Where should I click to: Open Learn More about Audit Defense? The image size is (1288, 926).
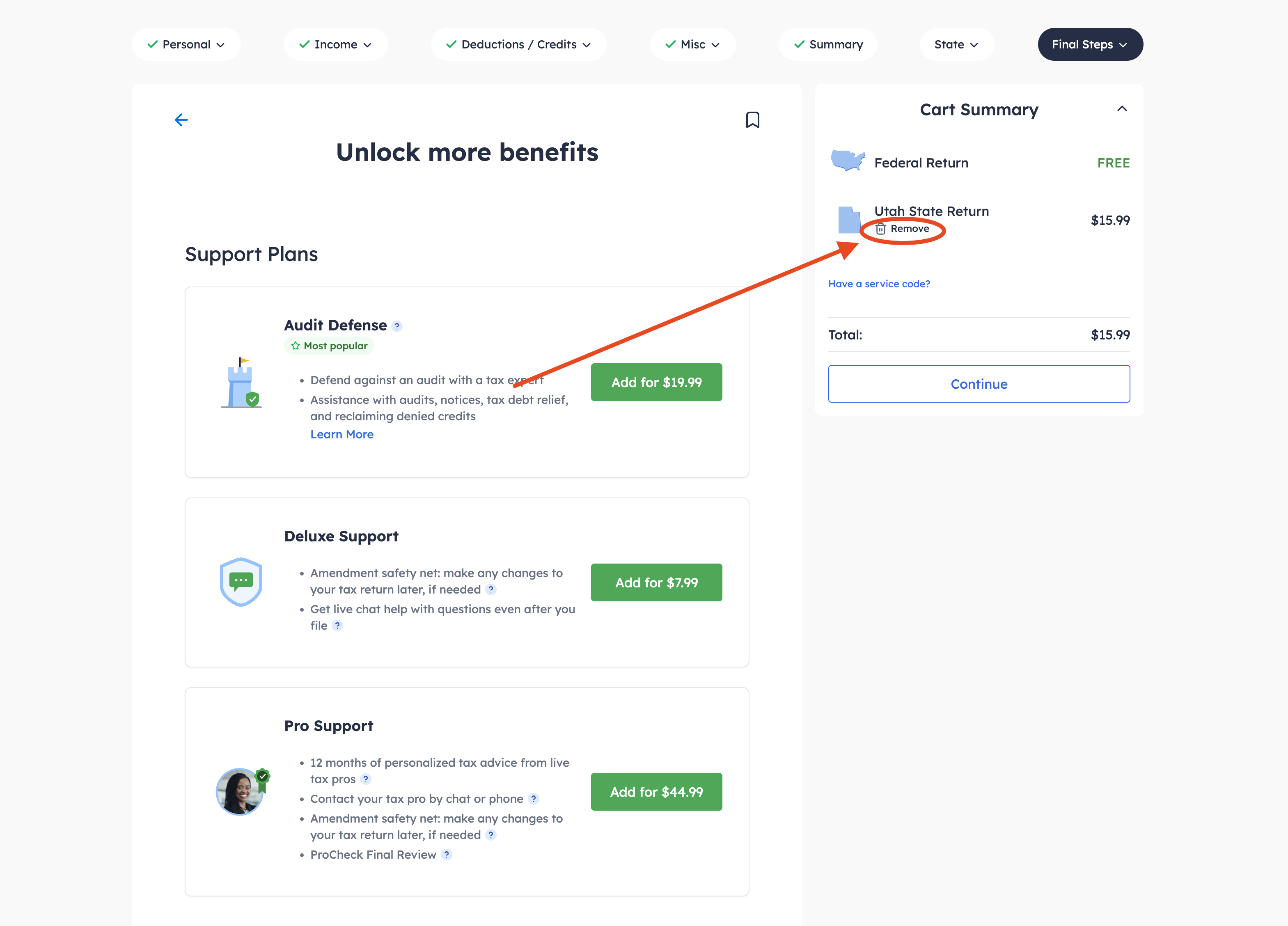click(x=342, y=434)
